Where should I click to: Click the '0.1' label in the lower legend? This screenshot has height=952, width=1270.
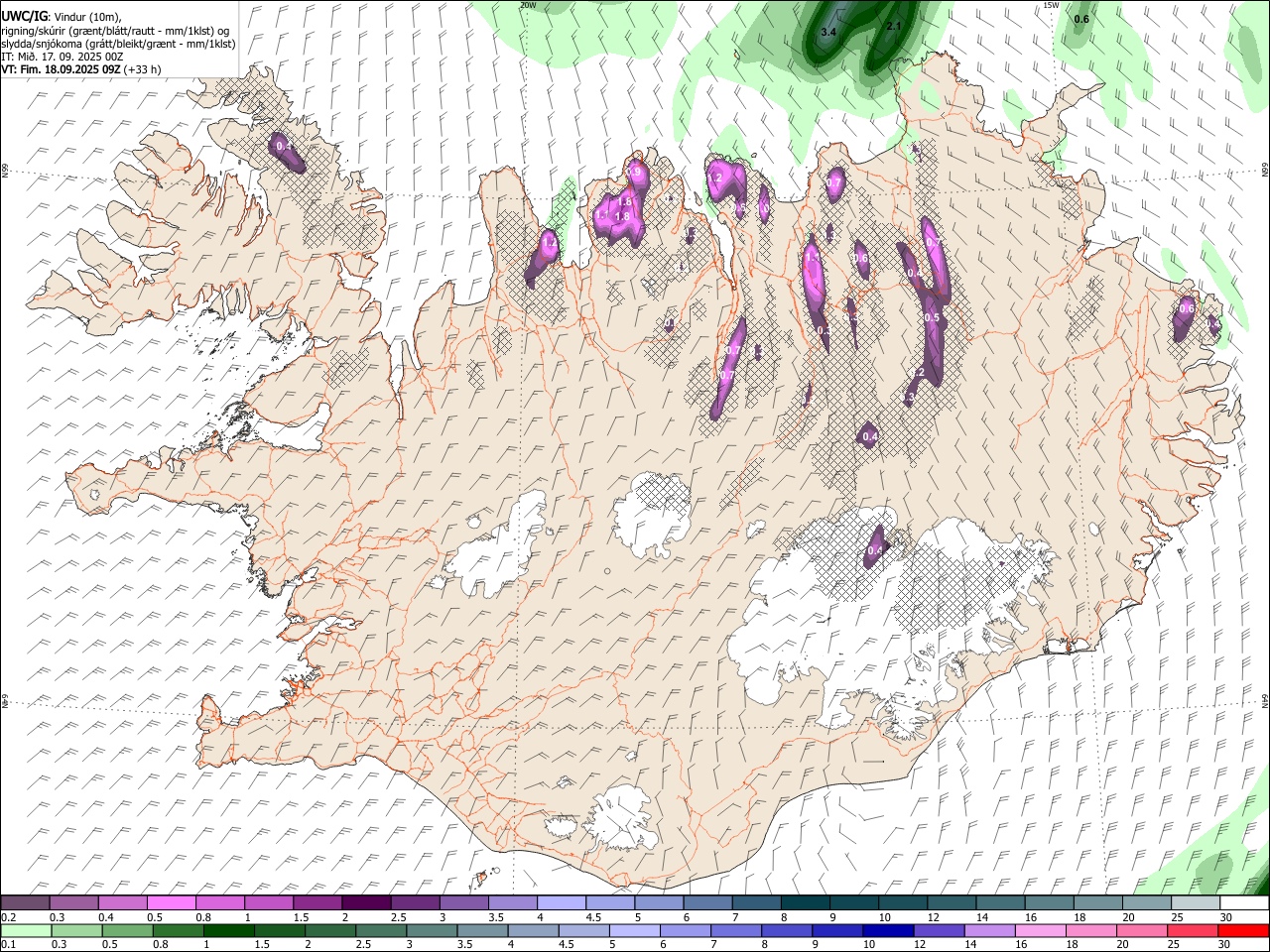(8, 945)
